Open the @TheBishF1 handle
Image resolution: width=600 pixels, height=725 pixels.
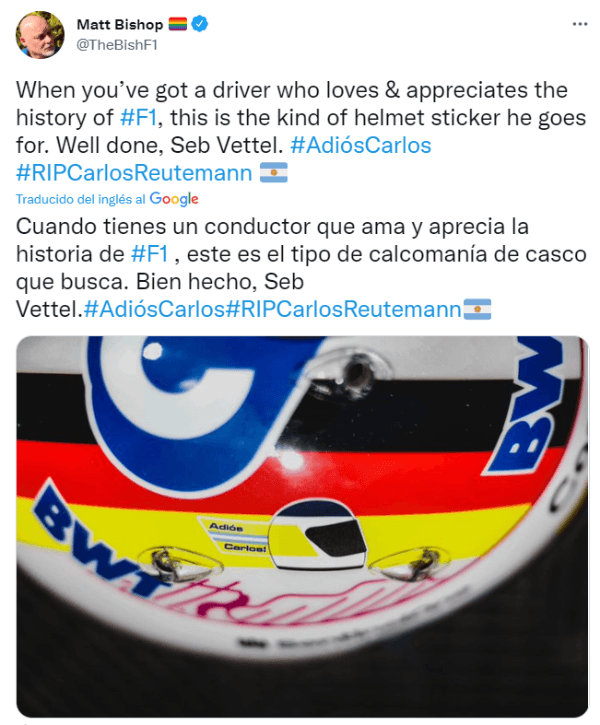coord(117,45)
